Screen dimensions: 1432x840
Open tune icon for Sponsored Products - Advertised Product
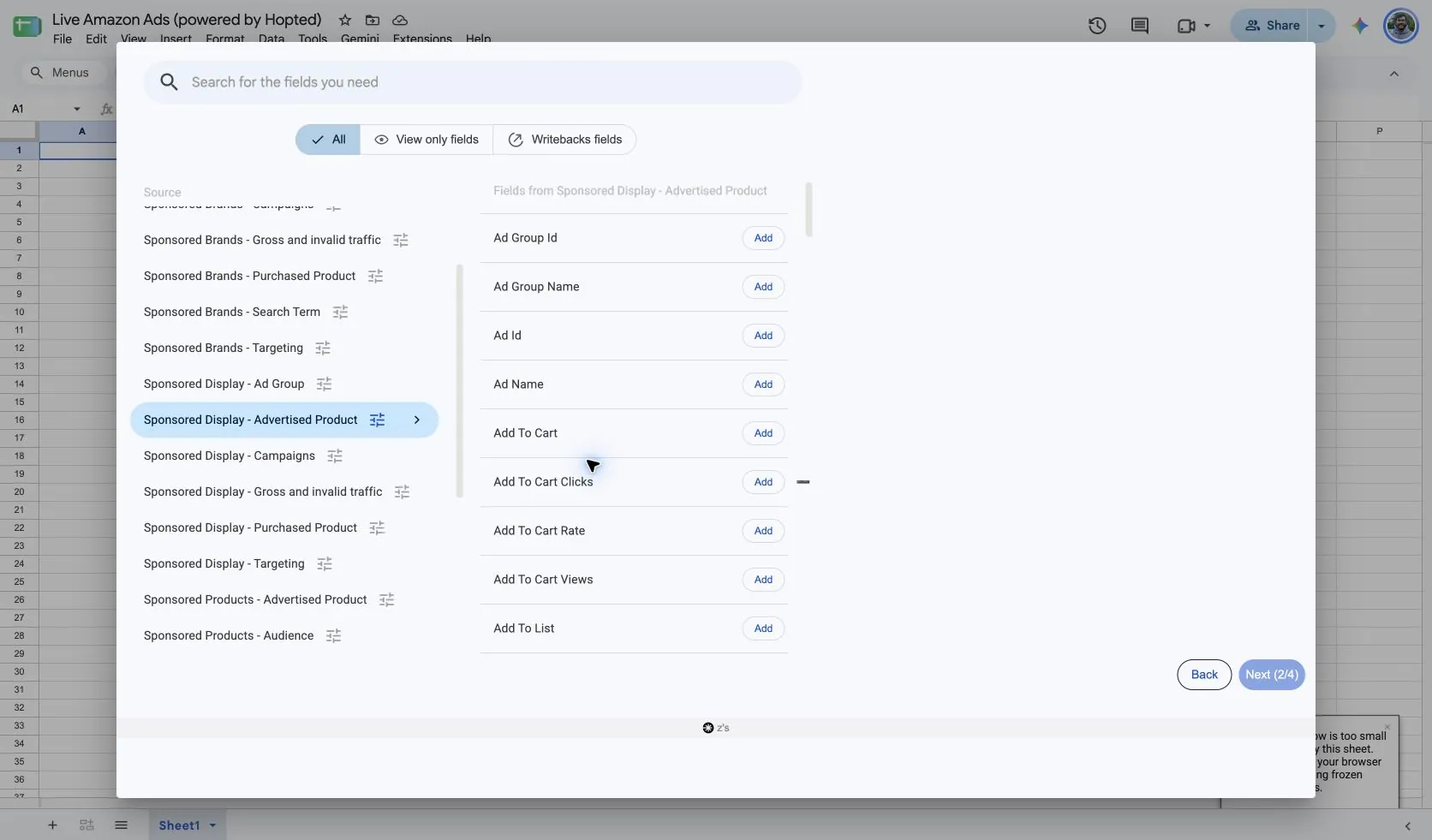[x=386, y=600]
